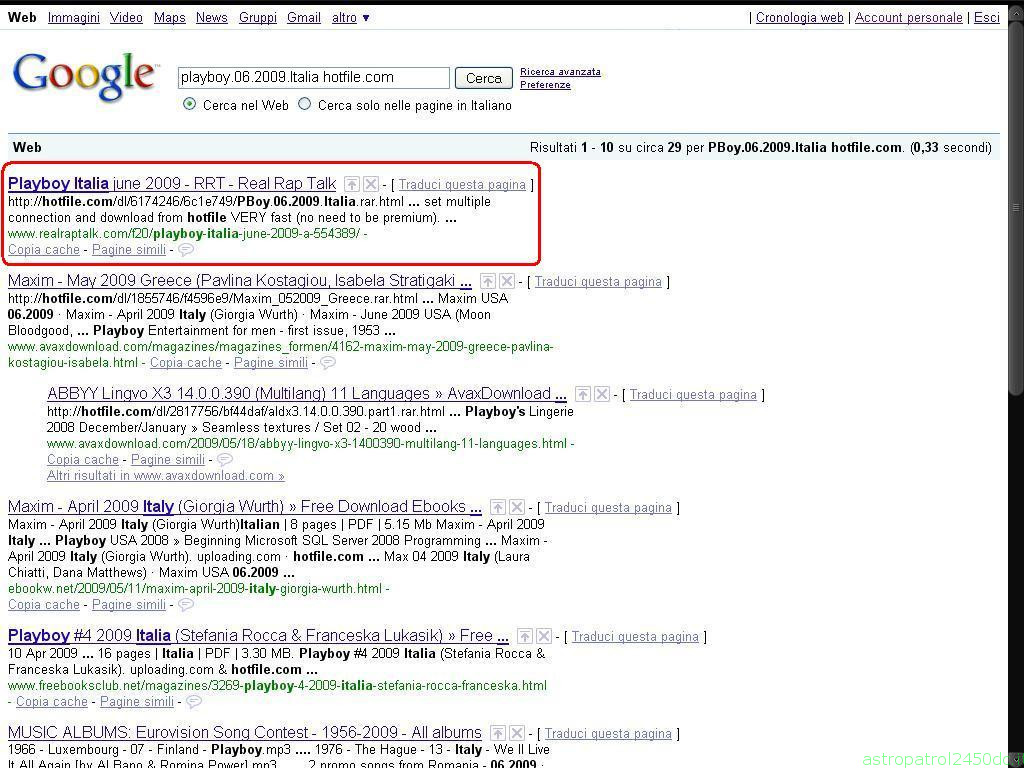Viewport: 1024px width, 768px height.
Task: Open comment bubble for the realraptalk.com result
Action: (x=186, y=249)
